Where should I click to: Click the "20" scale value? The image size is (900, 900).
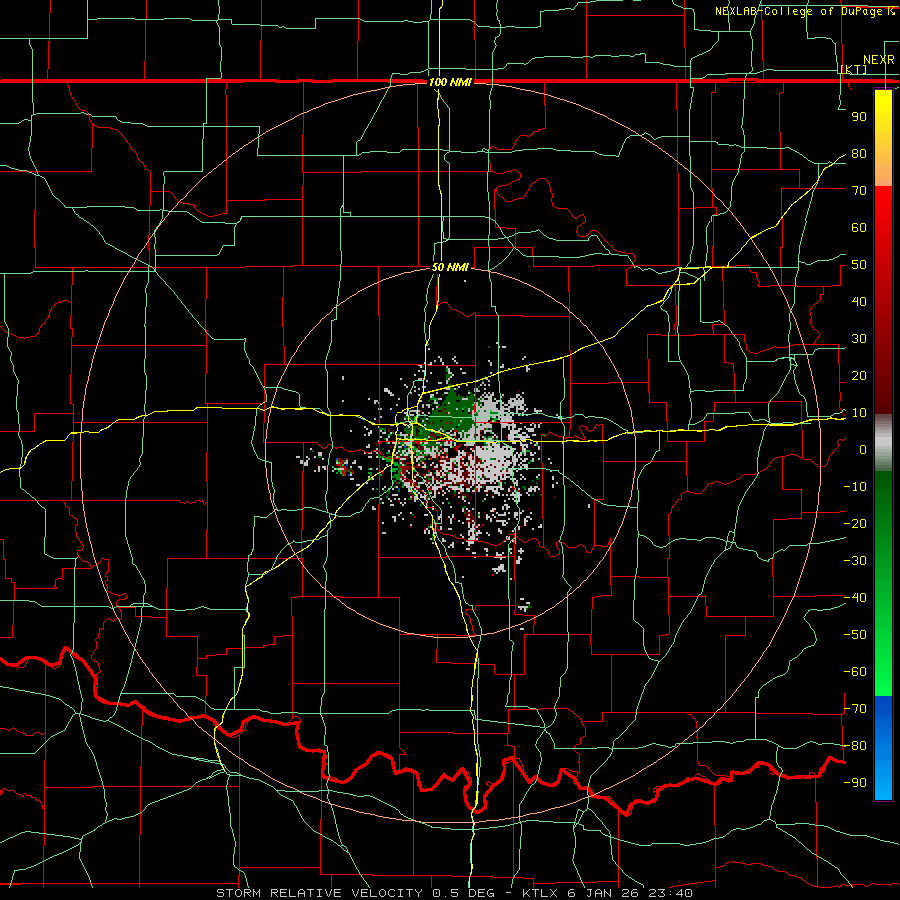coord(859,376)
